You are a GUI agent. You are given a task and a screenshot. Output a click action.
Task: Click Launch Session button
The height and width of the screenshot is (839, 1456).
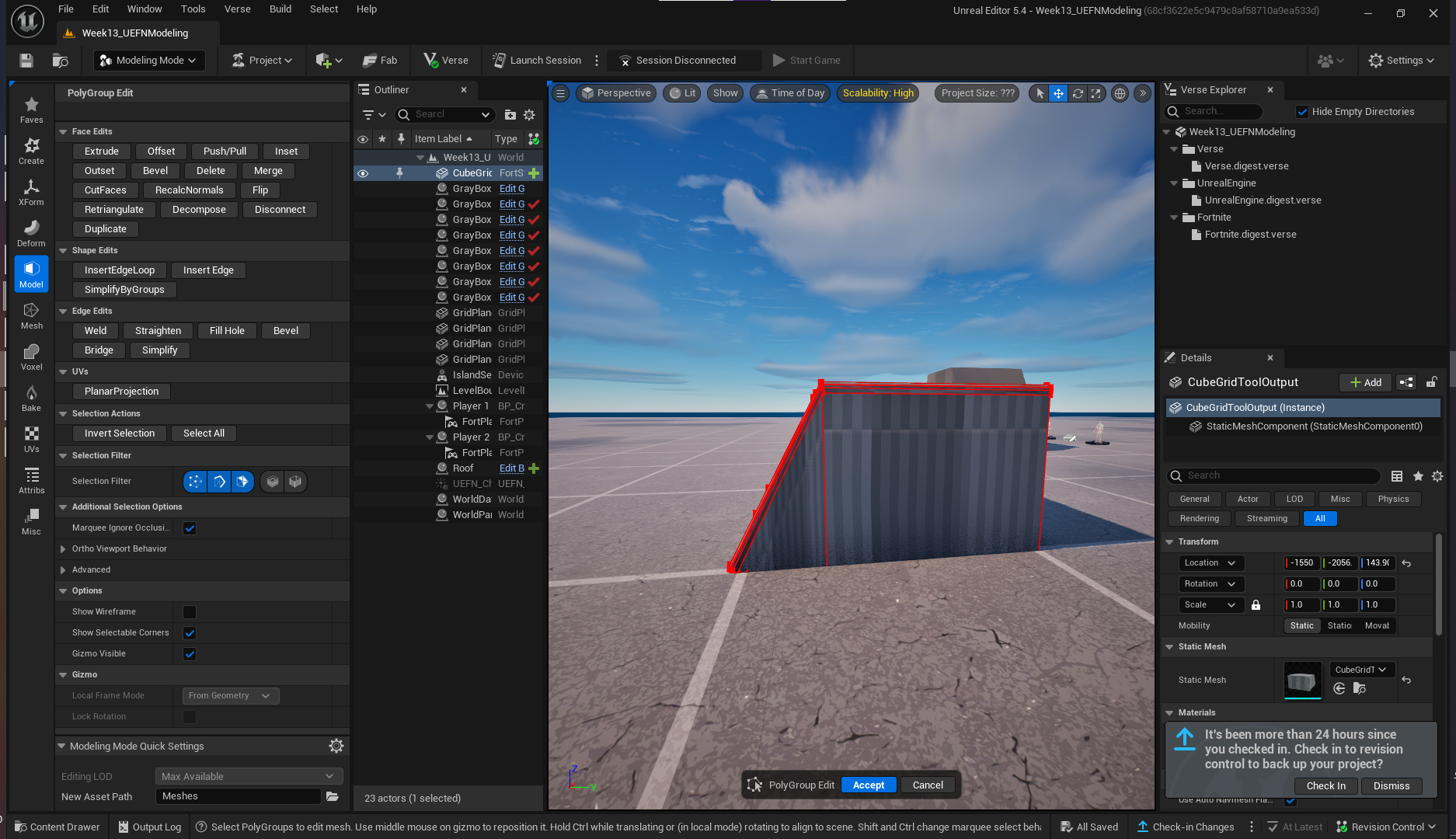pyautogui.click(x=537, y=61)
